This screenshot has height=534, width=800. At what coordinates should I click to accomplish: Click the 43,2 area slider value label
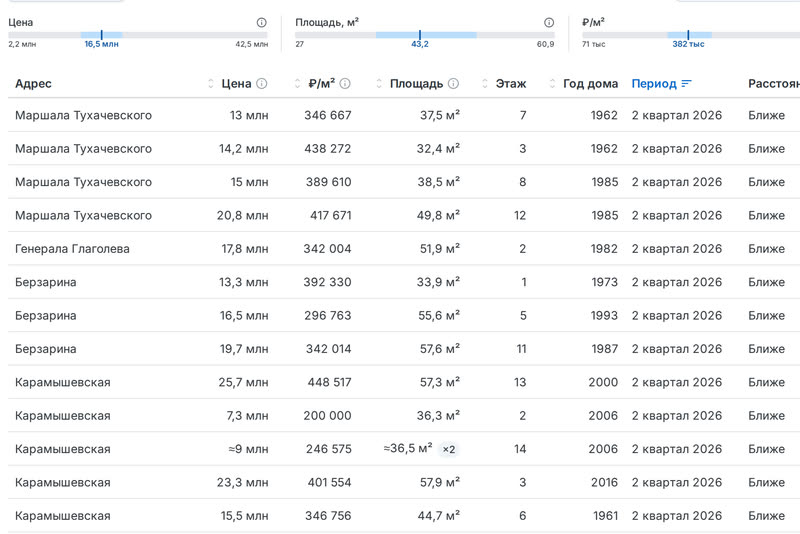pyautogui.click(x=420, y=44)
